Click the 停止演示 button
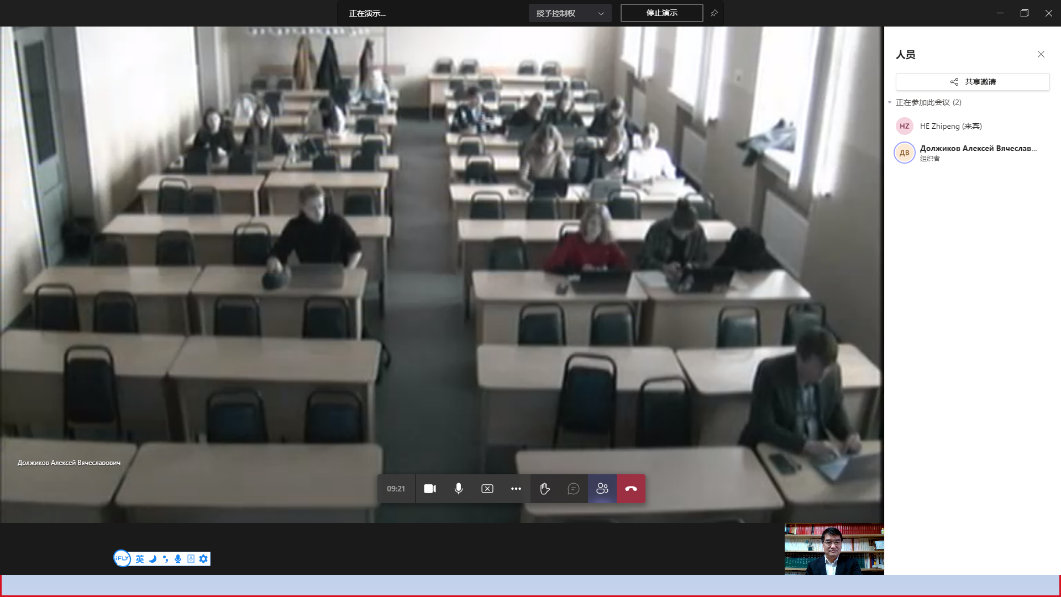 (x=661, y=13)
